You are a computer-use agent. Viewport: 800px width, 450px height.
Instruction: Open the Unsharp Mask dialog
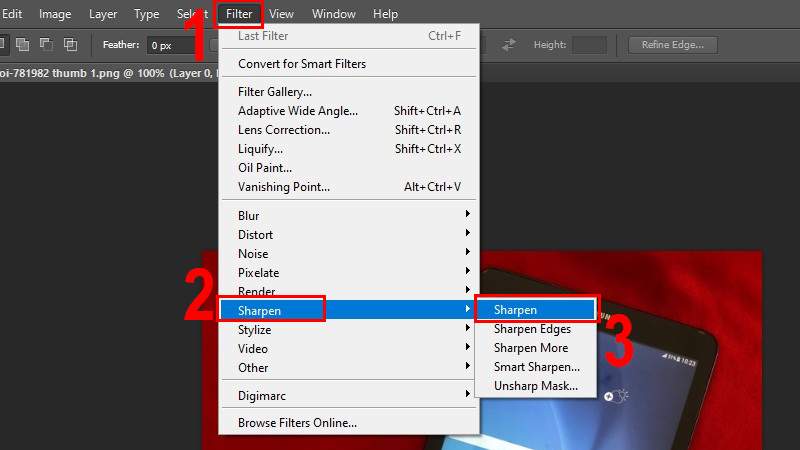535,386
